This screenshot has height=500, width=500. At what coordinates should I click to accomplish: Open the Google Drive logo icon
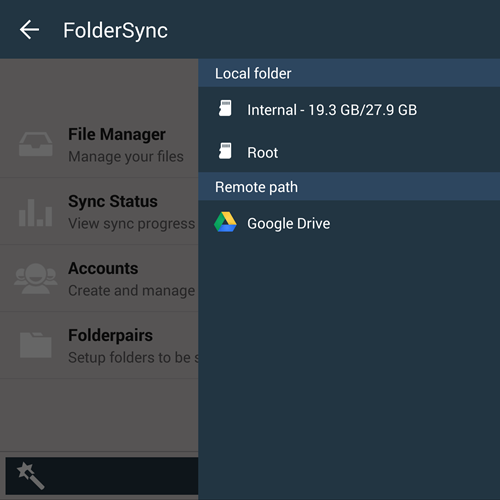pos(225,222)
